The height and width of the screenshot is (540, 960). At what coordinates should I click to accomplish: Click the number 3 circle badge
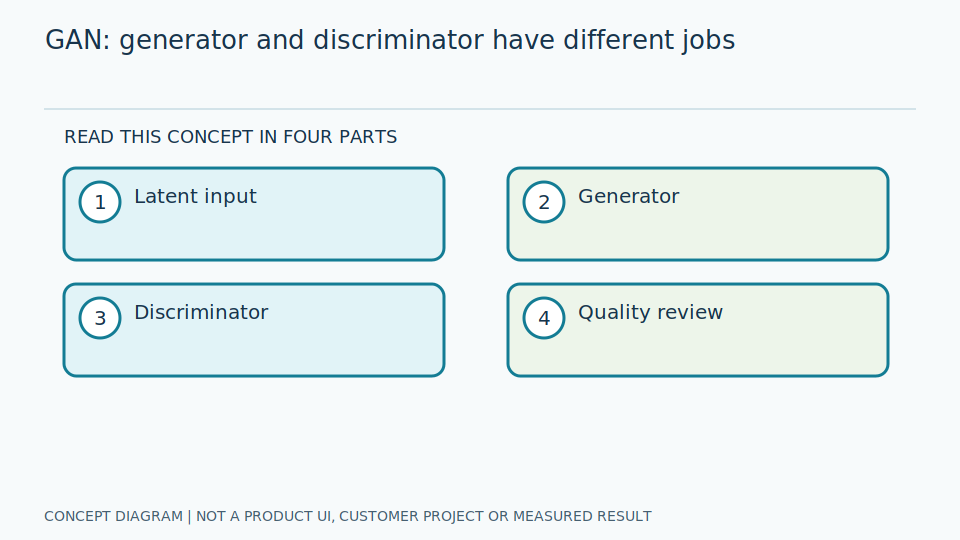pyautogui.click(x=100, y=318)
